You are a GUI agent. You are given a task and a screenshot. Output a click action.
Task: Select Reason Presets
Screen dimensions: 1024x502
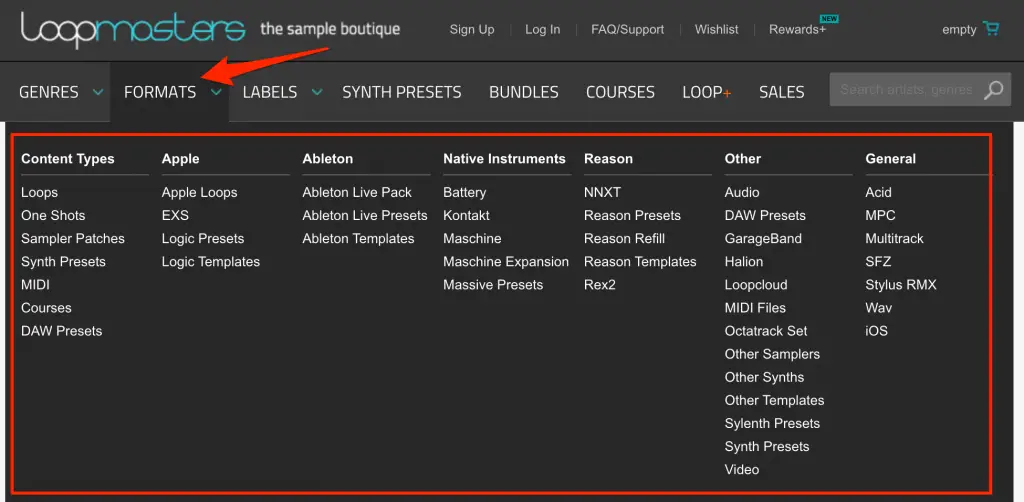632,215
